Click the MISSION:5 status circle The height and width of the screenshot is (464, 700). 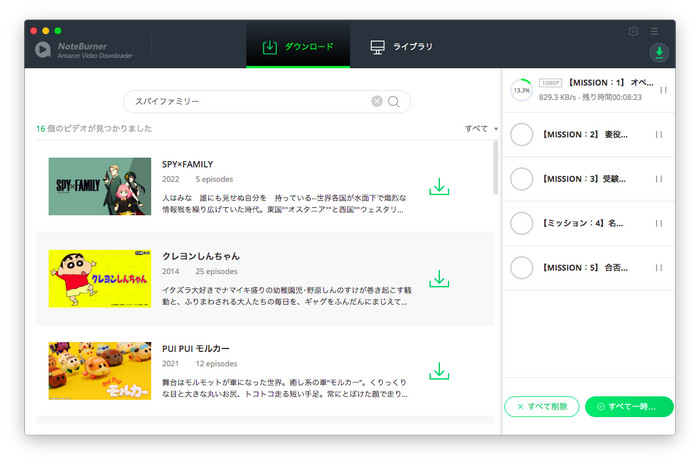coord(521,268)
